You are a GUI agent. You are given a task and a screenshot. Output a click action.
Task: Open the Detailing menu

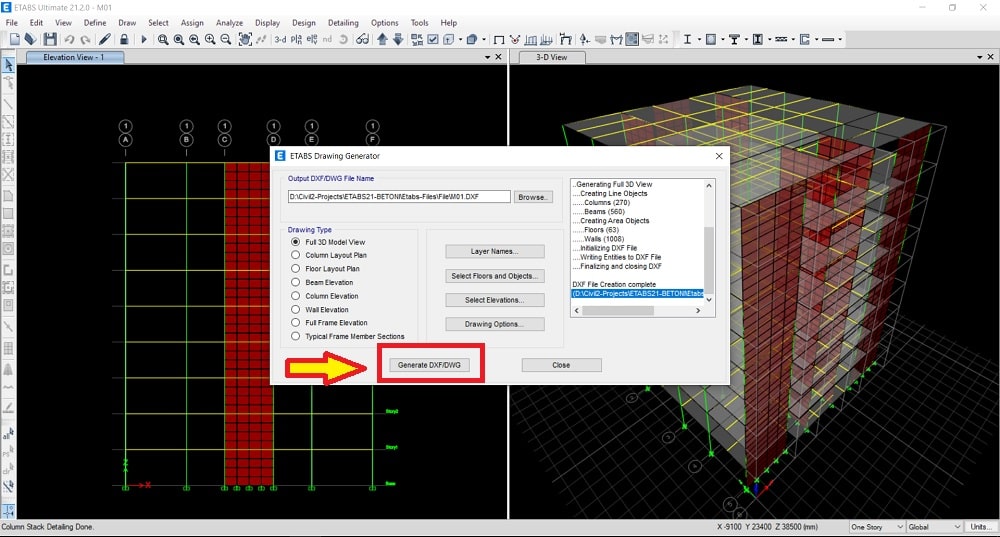pyautogui.click(x=343, y=22)
